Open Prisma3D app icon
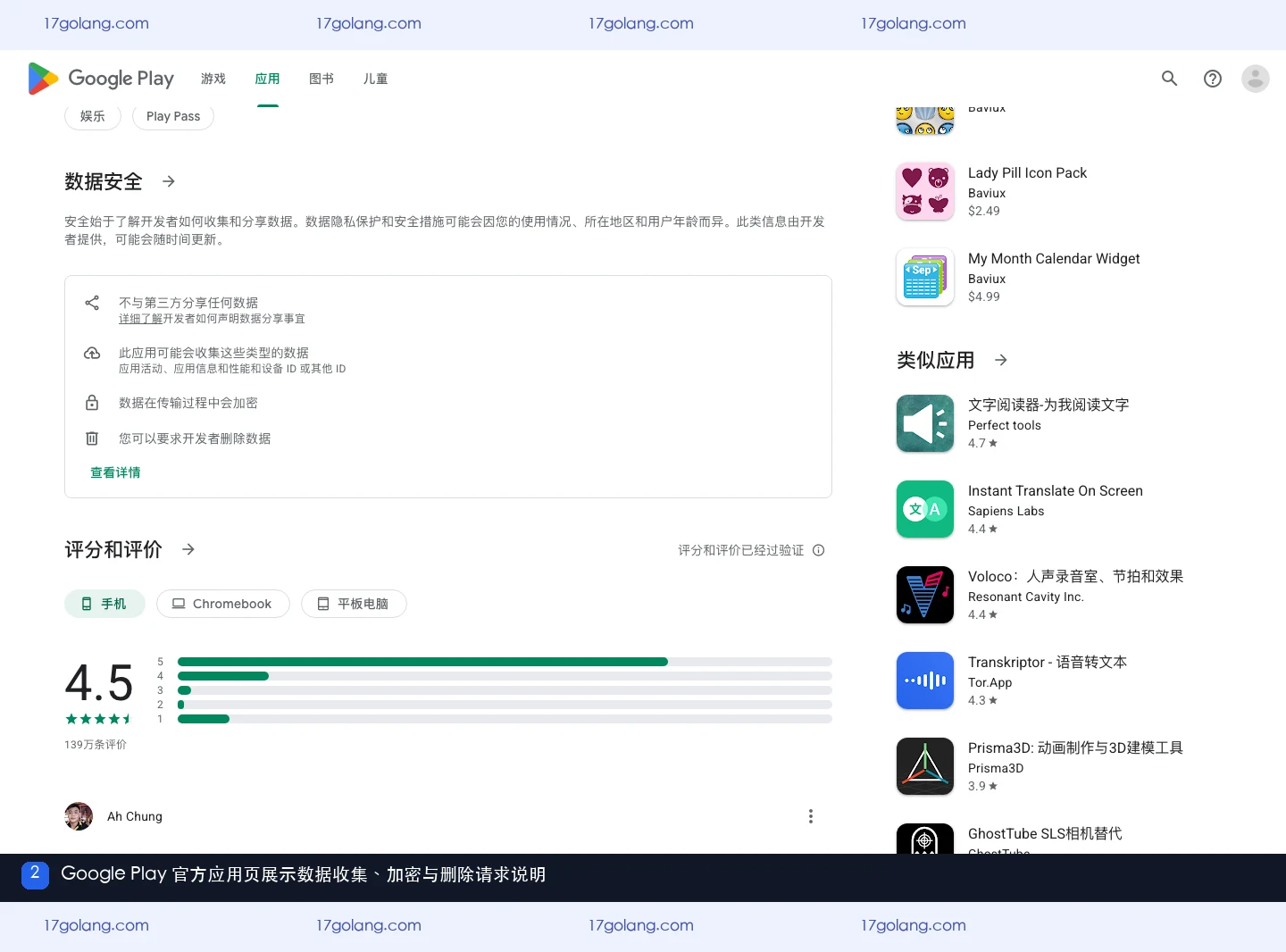The image size is (1286, 952). point(925,766)
